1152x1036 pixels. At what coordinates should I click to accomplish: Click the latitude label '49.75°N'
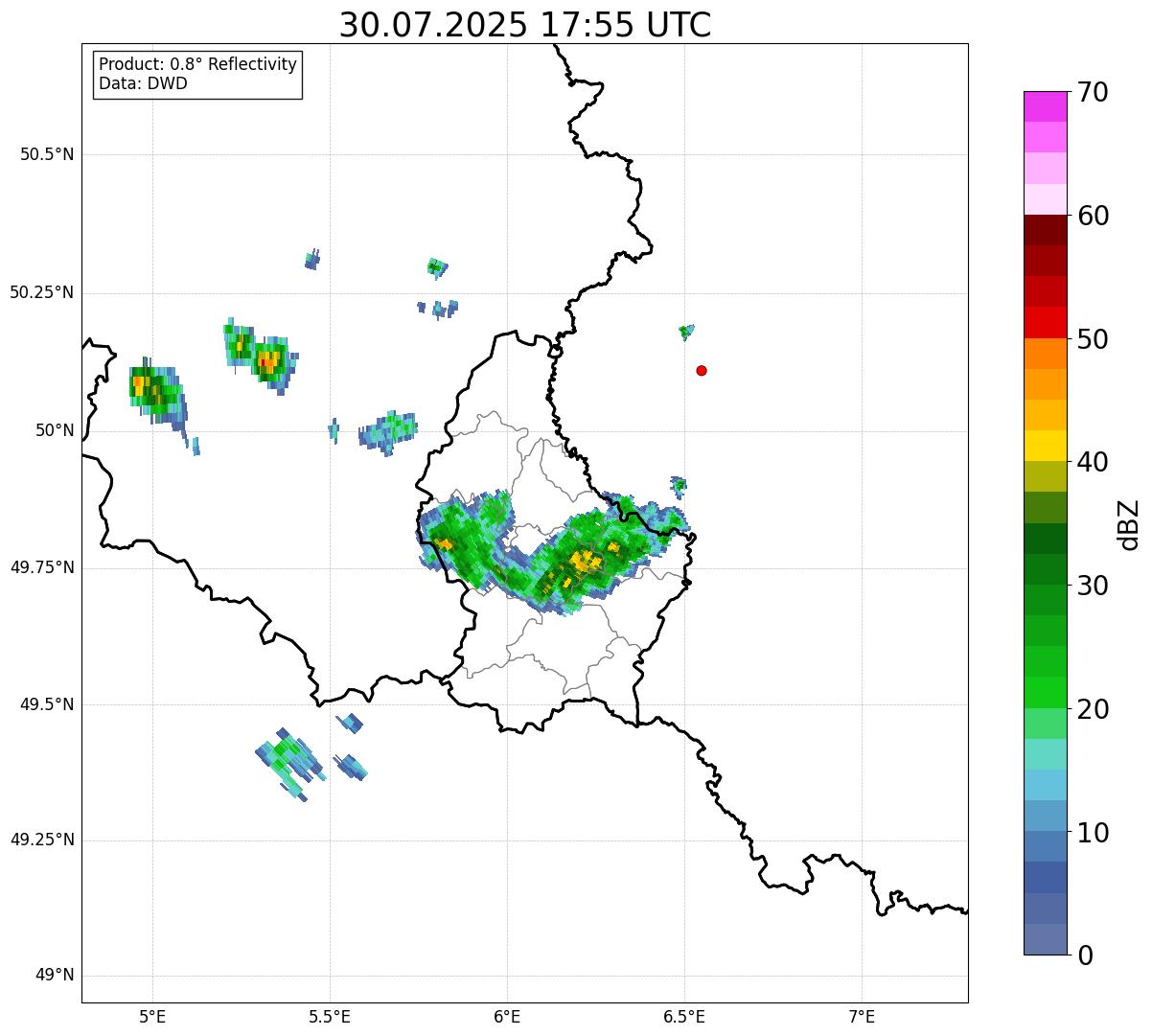point(42,567)
